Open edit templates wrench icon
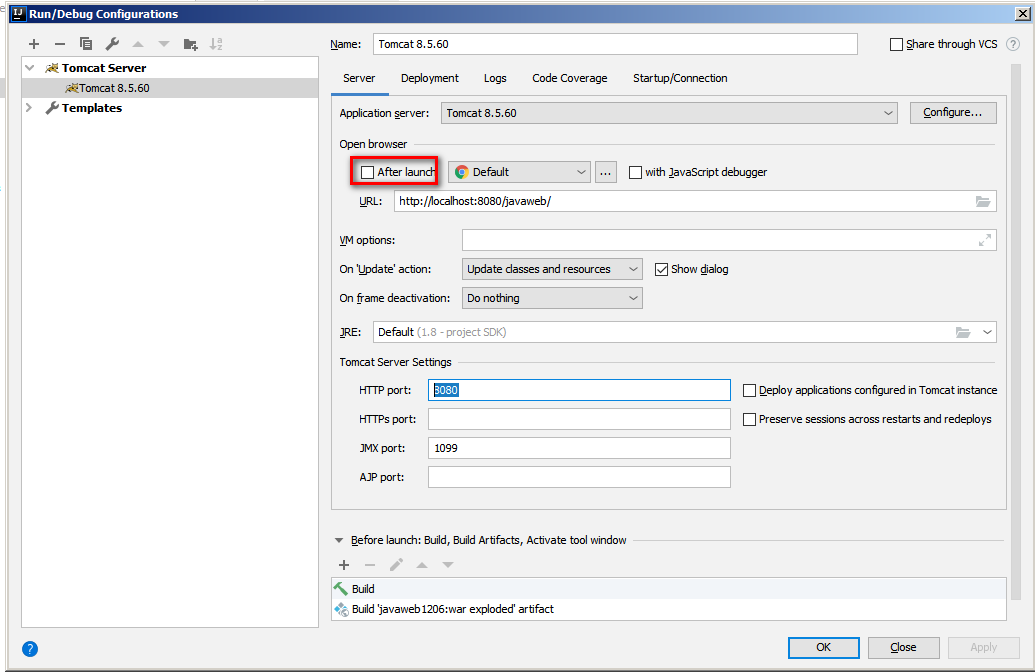This screenshot has width=1035, height=672. tap(112, 44)
